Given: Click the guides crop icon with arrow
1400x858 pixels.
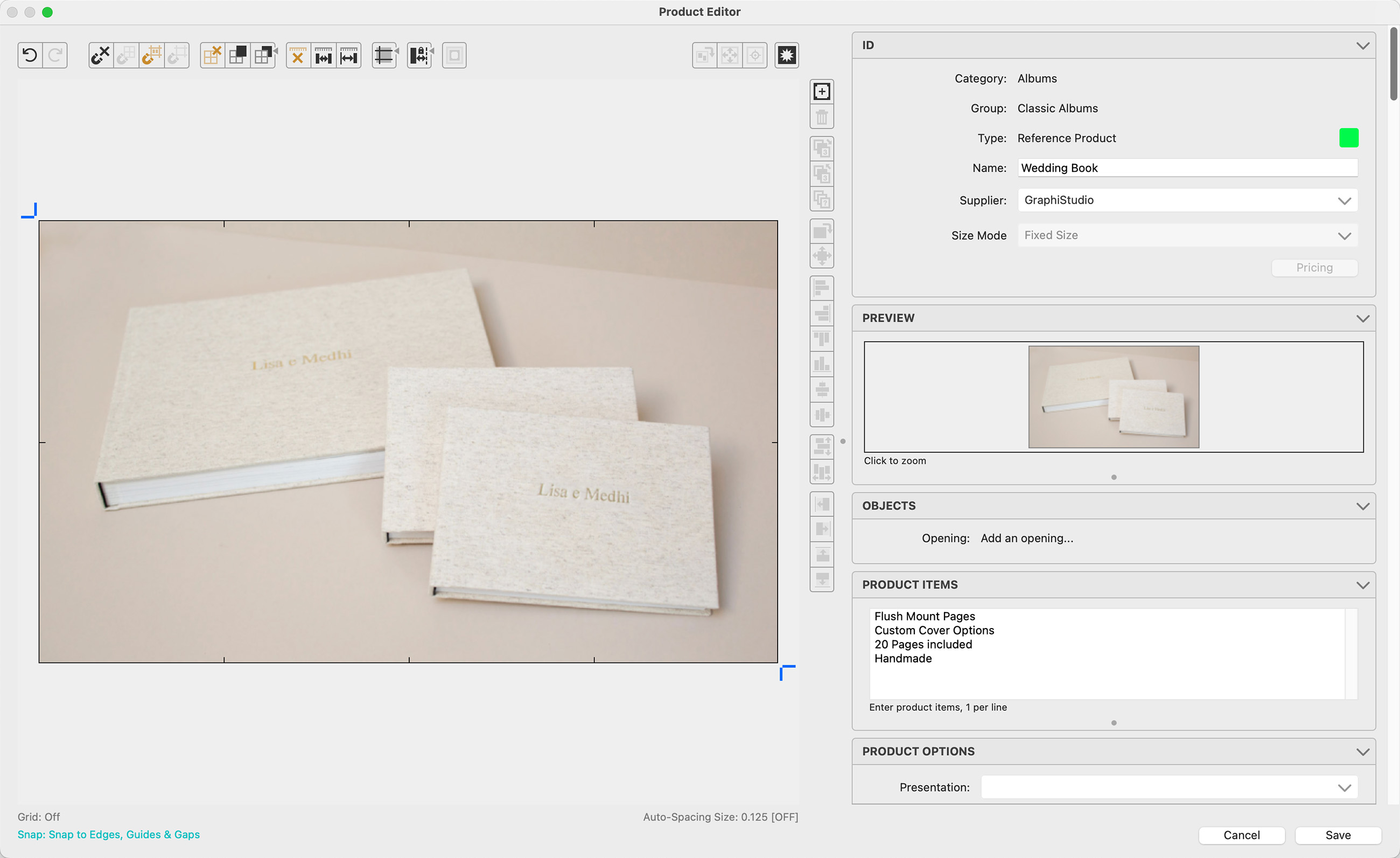Looking at the screenshot, I should (x=384, y=55).
